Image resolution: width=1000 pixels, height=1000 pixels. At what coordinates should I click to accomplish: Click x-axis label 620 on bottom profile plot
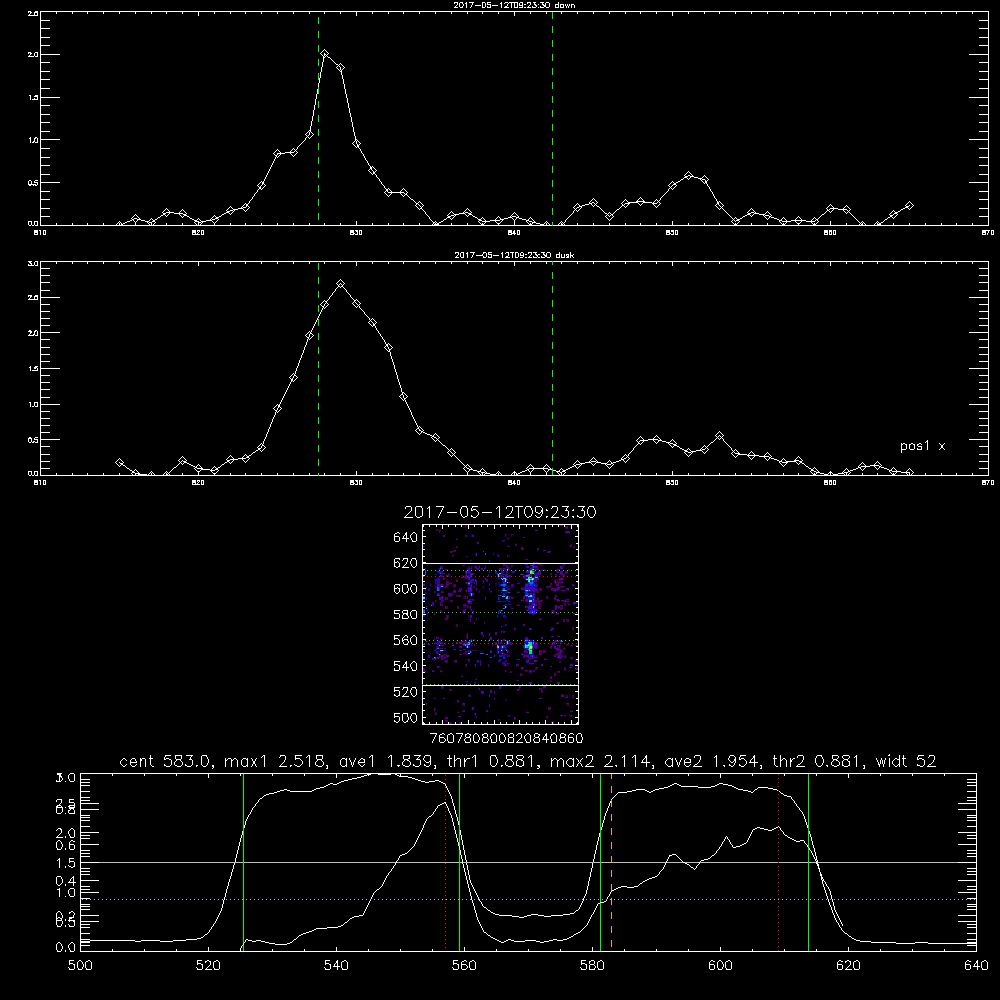click(x=848, y=966)
